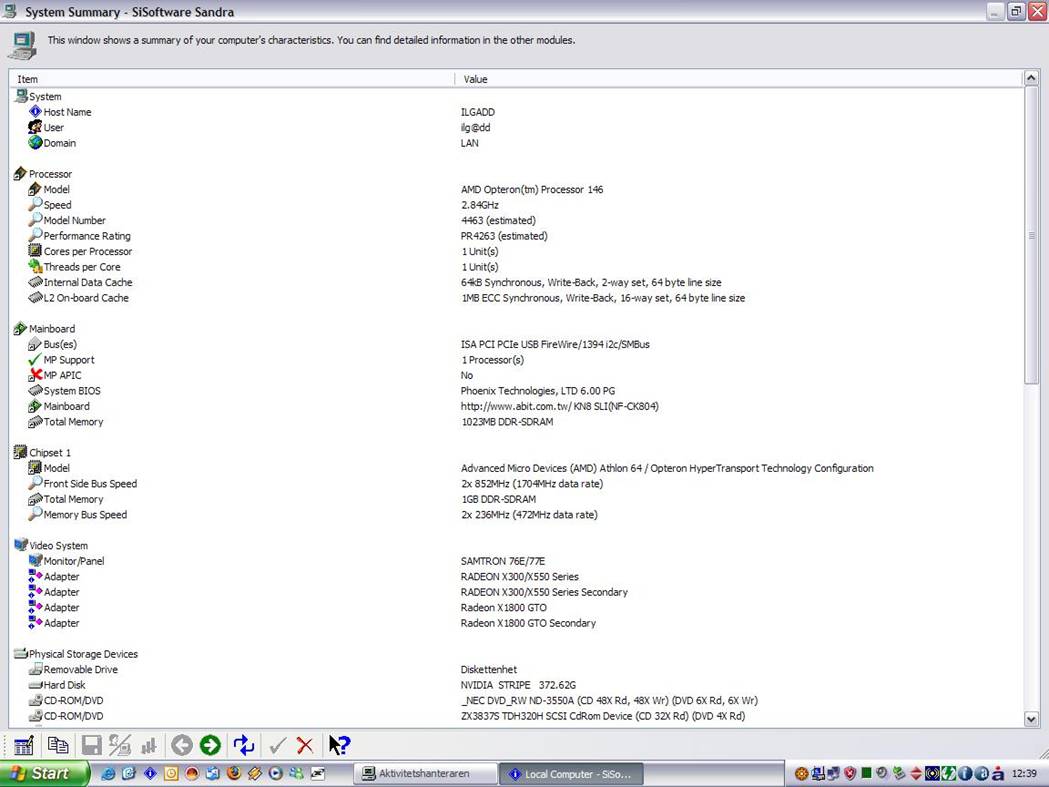Click the Save floppy disk toolbar icon
Image resolution: width=1049 pixels, height=787 pixels.
tap(92, 745)
